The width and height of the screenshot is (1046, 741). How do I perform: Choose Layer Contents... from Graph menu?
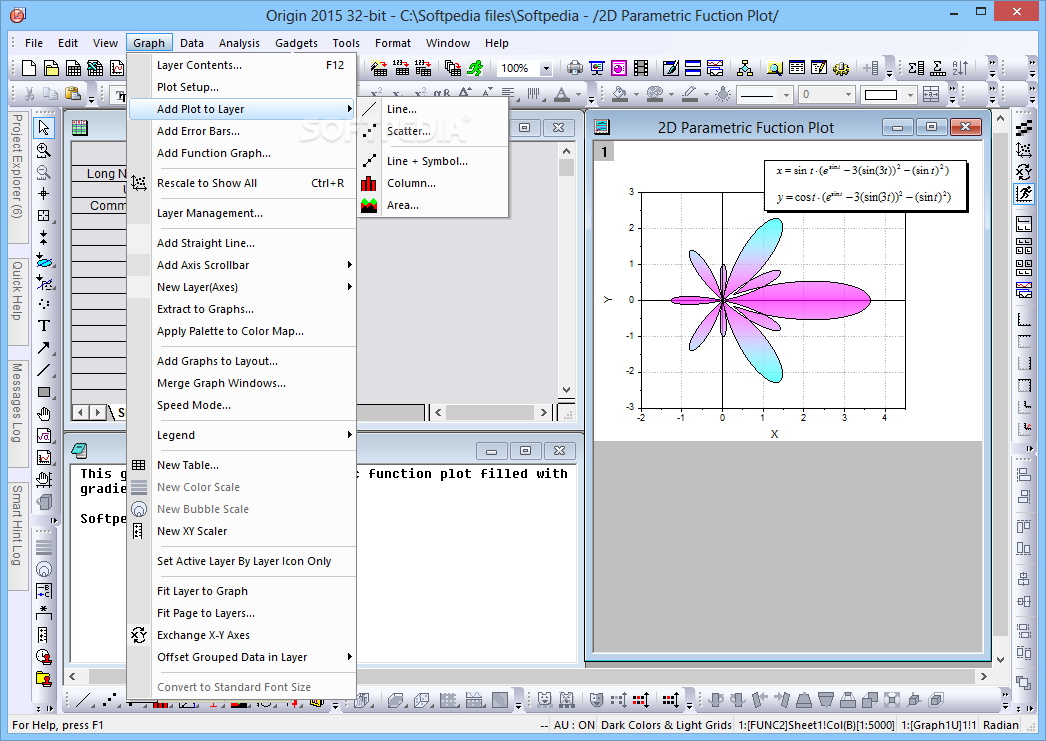241,65
